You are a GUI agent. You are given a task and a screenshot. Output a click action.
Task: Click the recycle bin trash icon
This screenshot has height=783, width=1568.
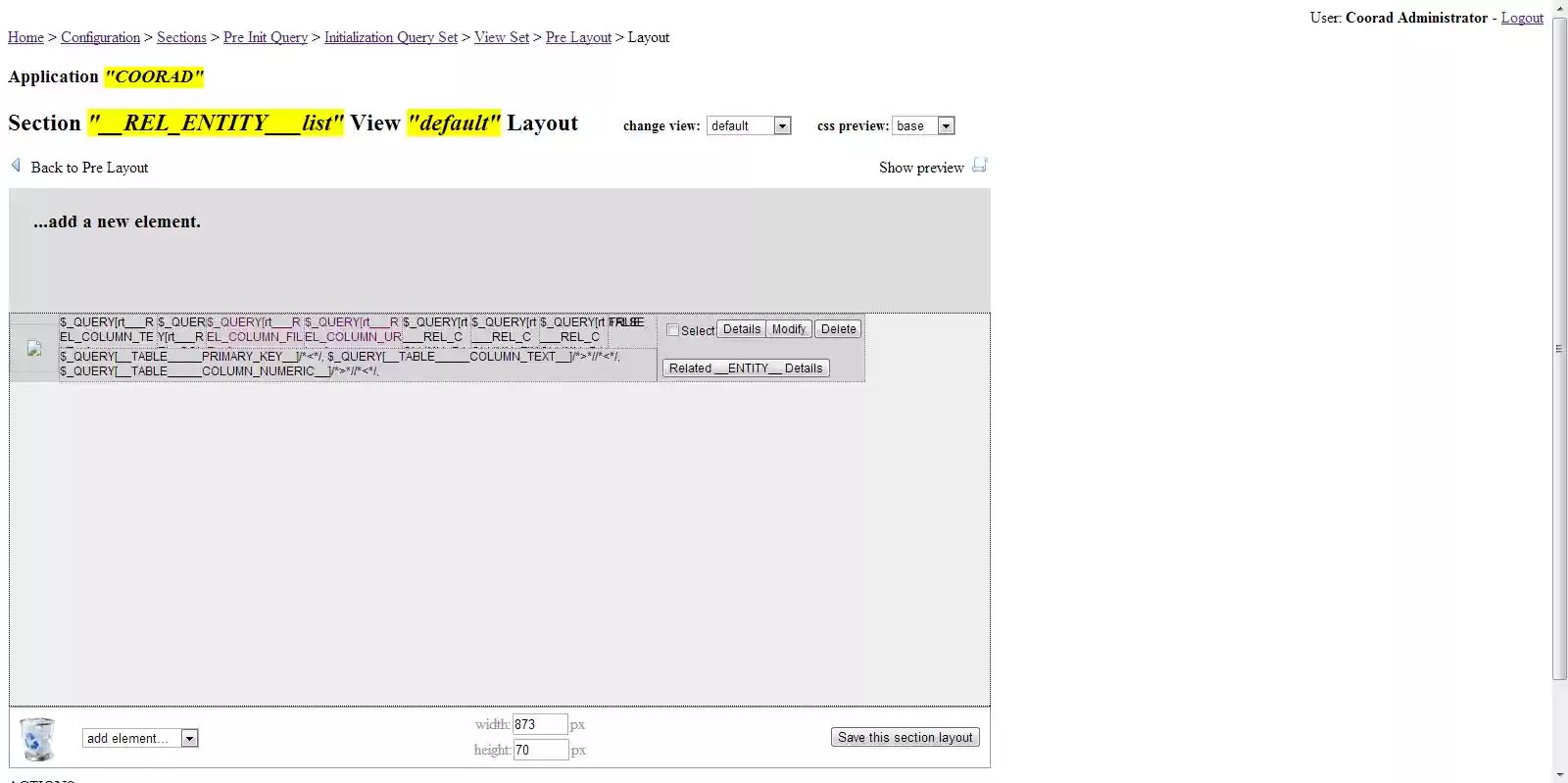coord(37,739)
